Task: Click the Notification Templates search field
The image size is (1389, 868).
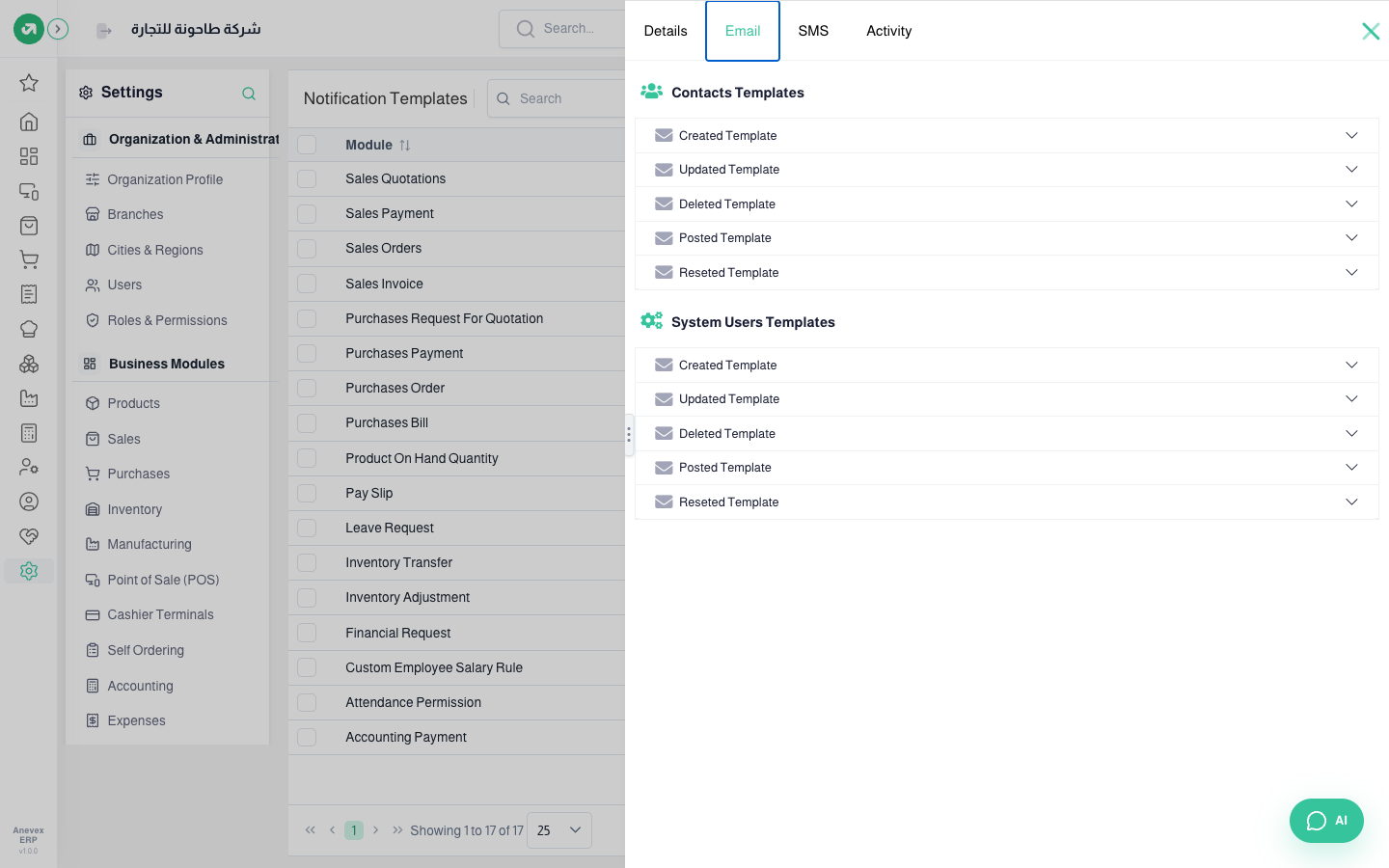Action: (x=557, y=98)
